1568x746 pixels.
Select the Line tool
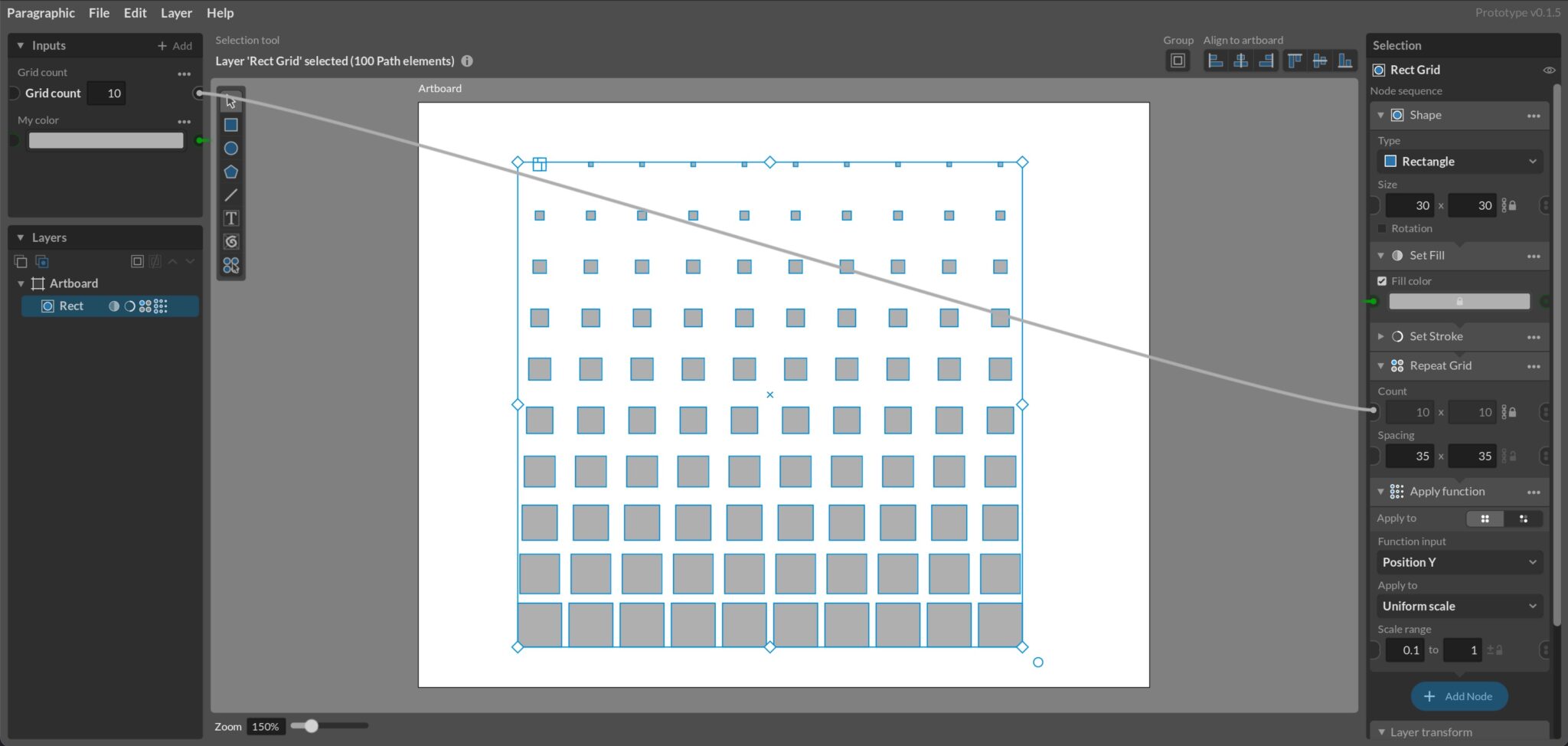[231, 195]
